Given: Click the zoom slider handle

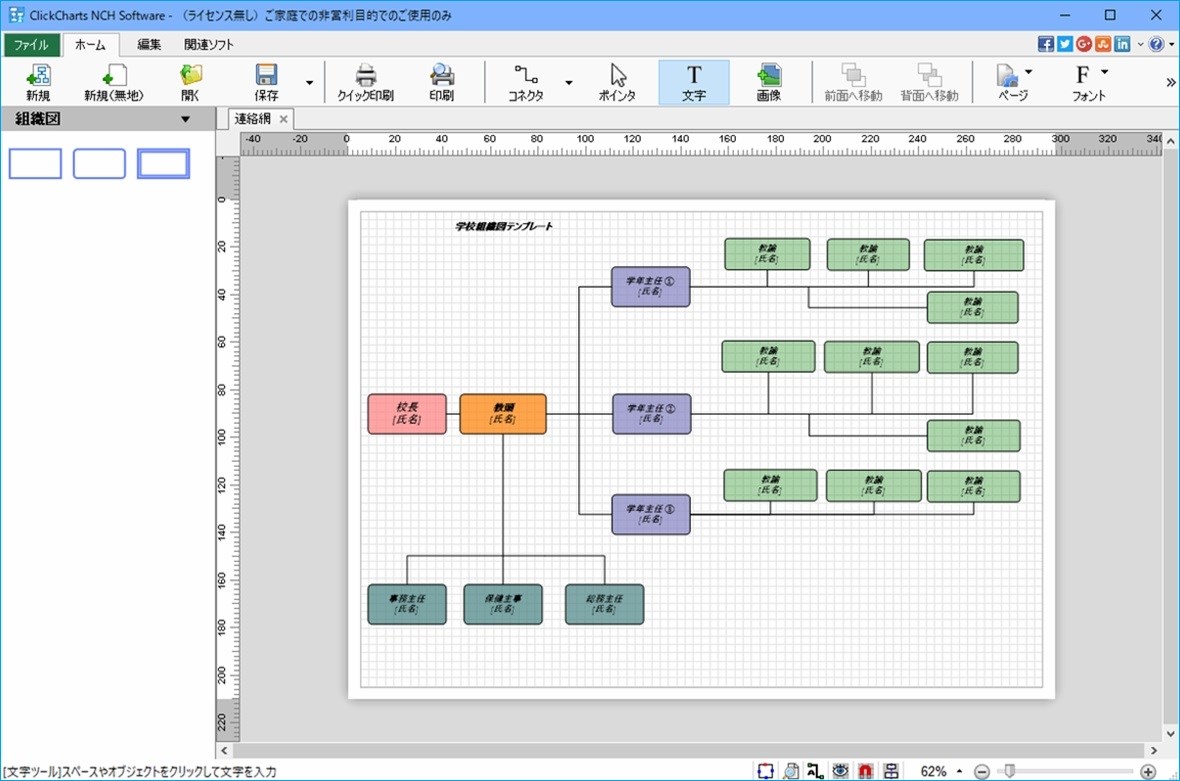Looking at the screenshot, I should coord(1009,770).
